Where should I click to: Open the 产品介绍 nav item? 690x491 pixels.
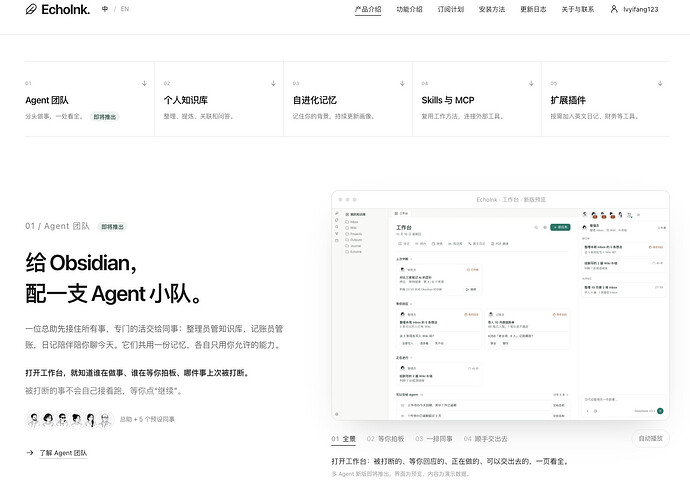pos(368,9)
